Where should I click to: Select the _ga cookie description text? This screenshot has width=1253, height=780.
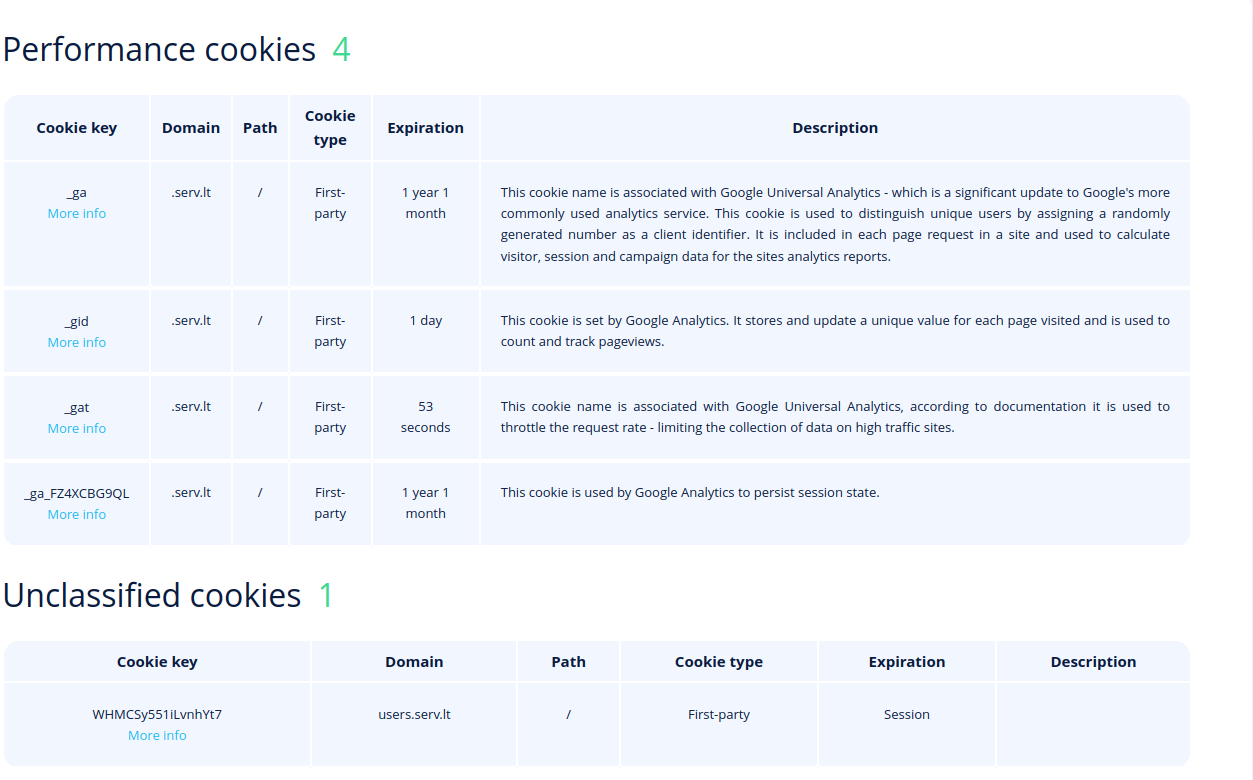click(835, 224)
